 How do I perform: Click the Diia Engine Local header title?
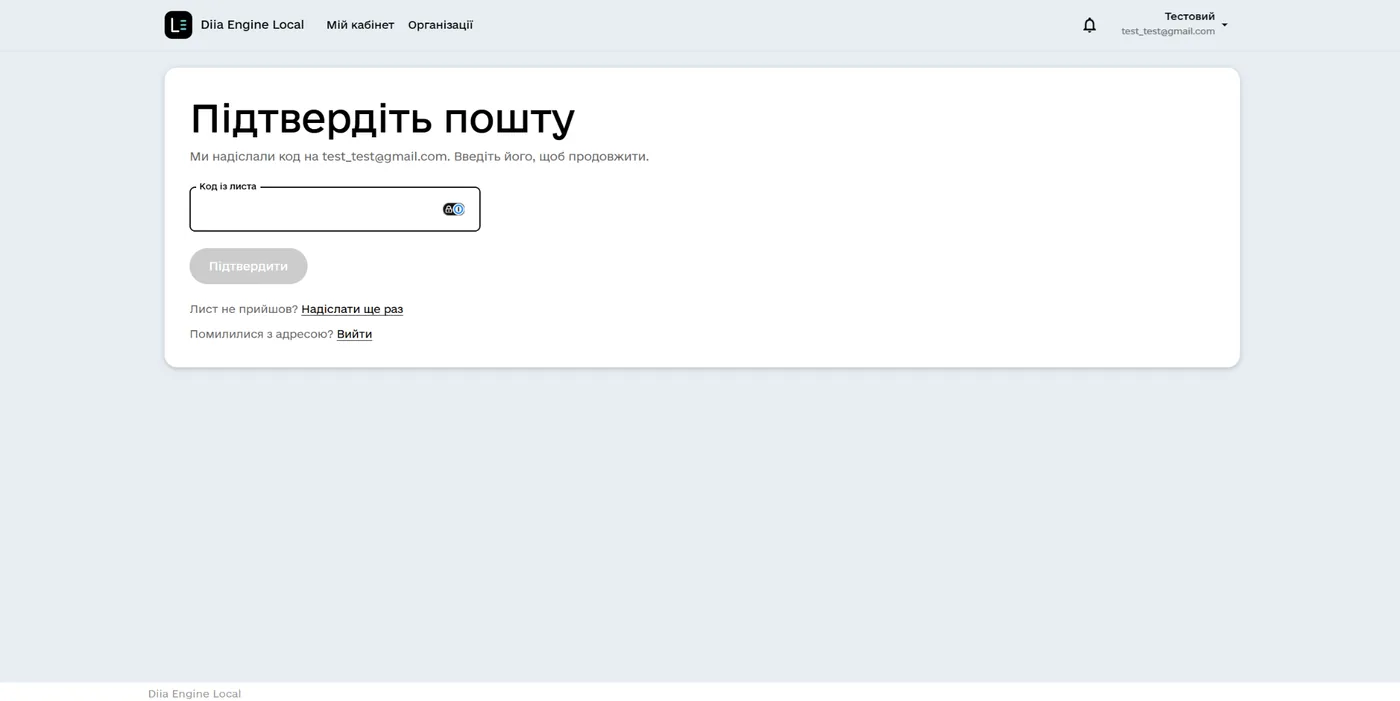click(252, 25)
